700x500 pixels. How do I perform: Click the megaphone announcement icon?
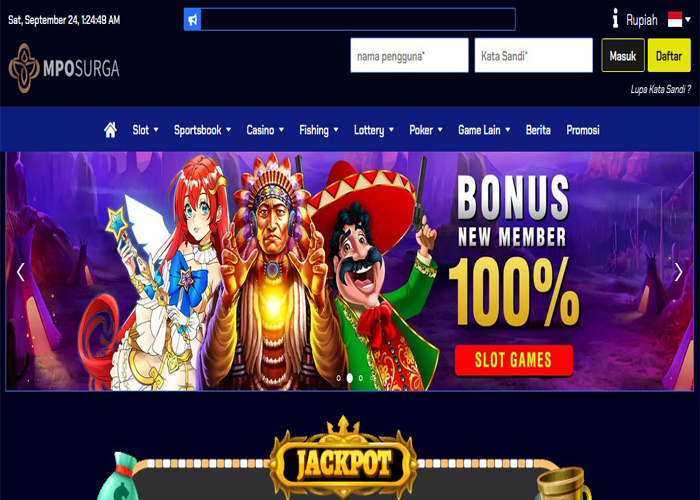(192, 20)
